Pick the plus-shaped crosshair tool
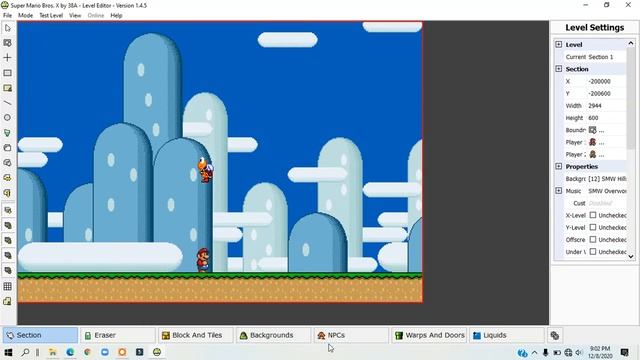Viewport: 640px width, 360px height. 7,58
